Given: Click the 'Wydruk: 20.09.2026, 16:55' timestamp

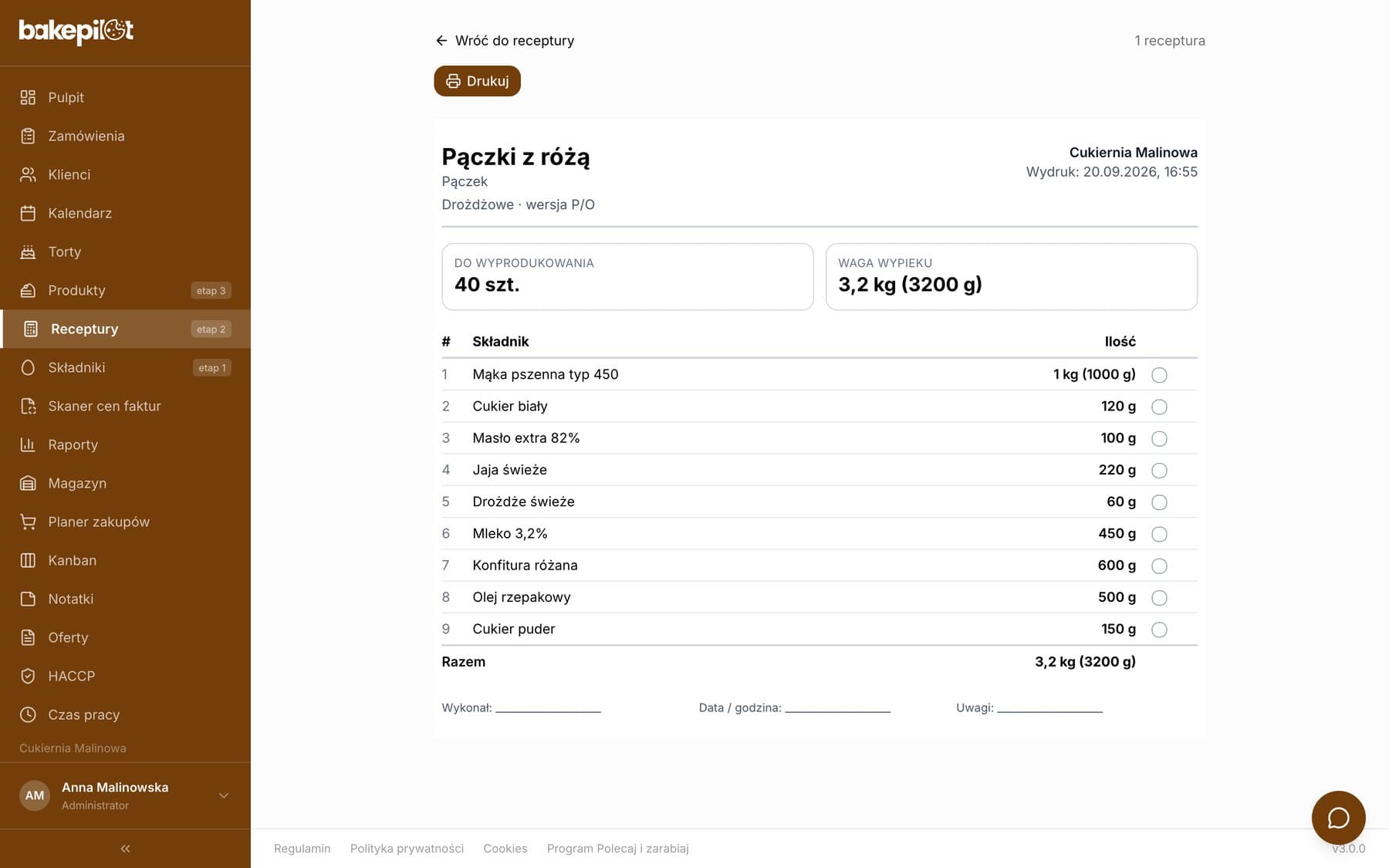Looking at the screenshot, I should (x=1111, y=172).
